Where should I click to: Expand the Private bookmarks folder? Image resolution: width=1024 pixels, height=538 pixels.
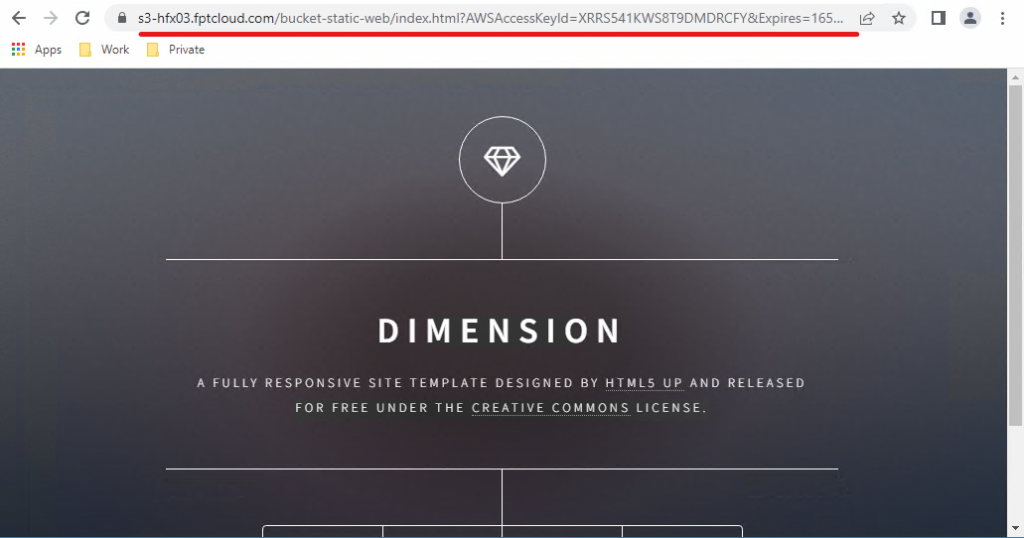coord(176,49)
